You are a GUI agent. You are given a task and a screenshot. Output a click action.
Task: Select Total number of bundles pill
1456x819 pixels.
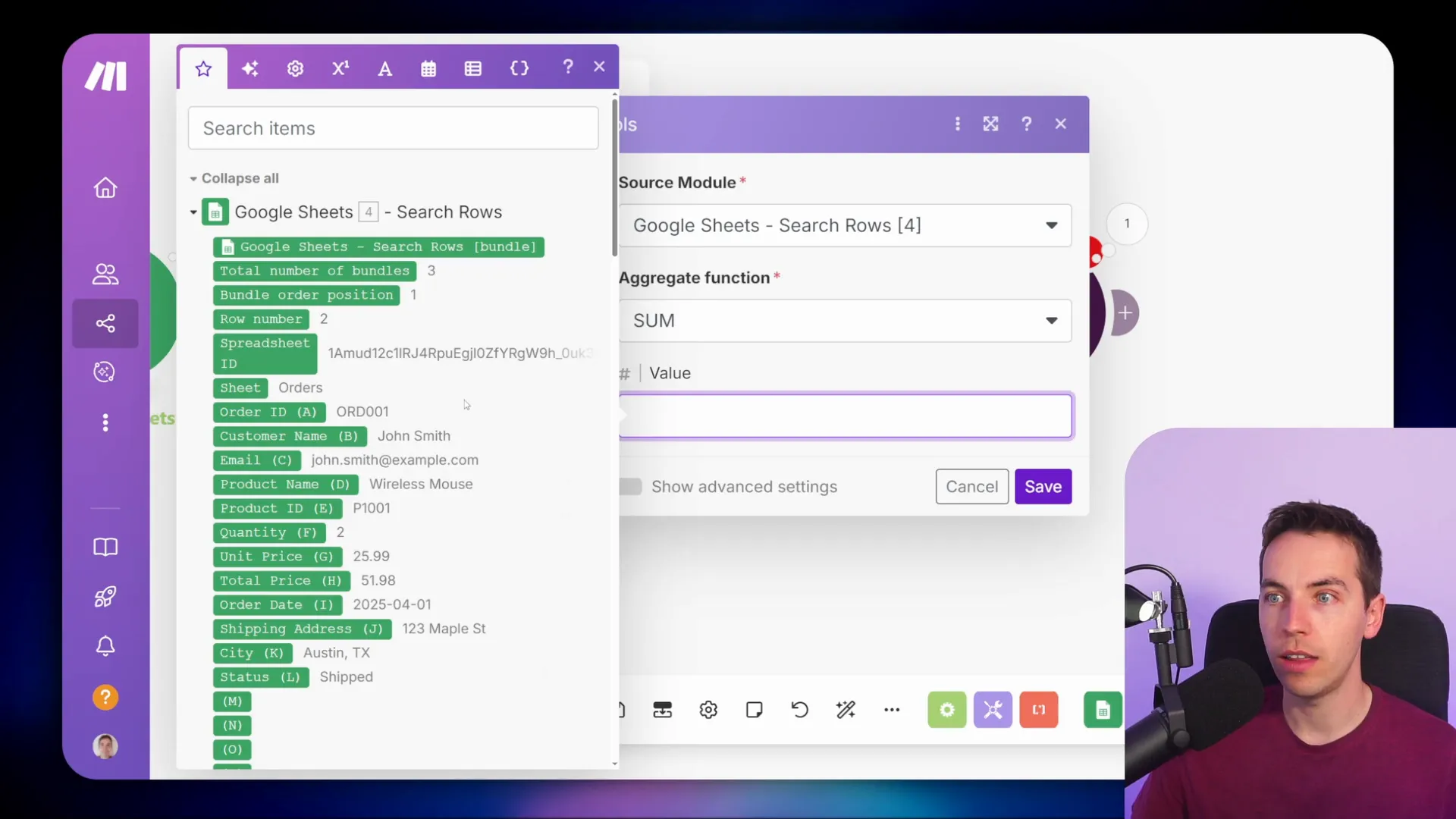(315, 271)
